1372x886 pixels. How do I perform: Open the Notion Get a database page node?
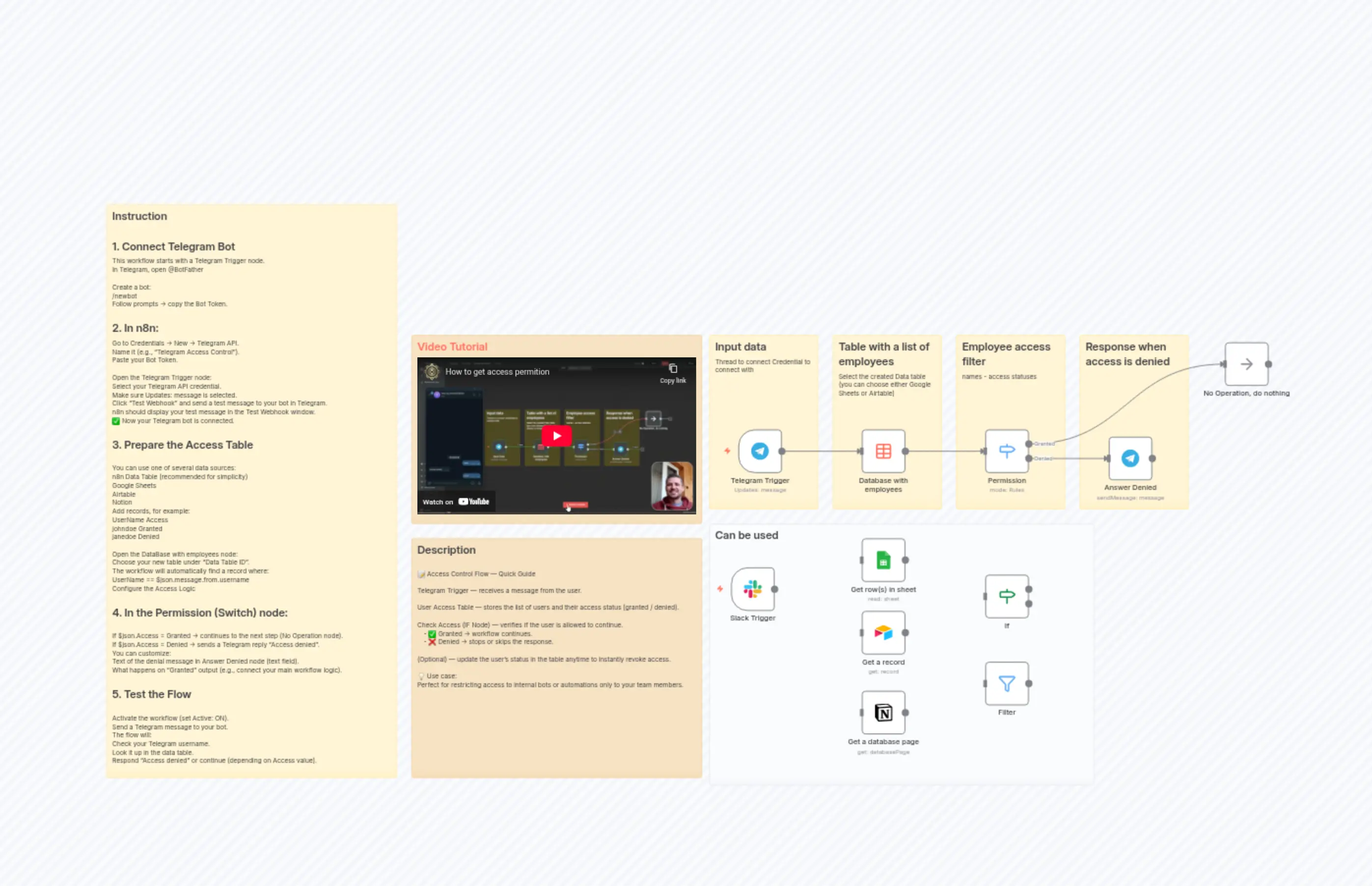click(x=882, y=712)
